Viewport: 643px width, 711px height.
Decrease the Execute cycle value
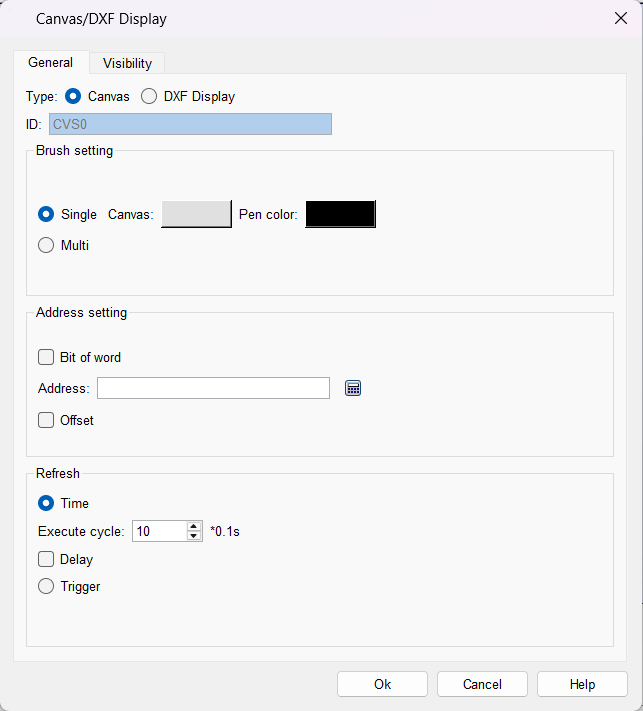click(194, 536)
